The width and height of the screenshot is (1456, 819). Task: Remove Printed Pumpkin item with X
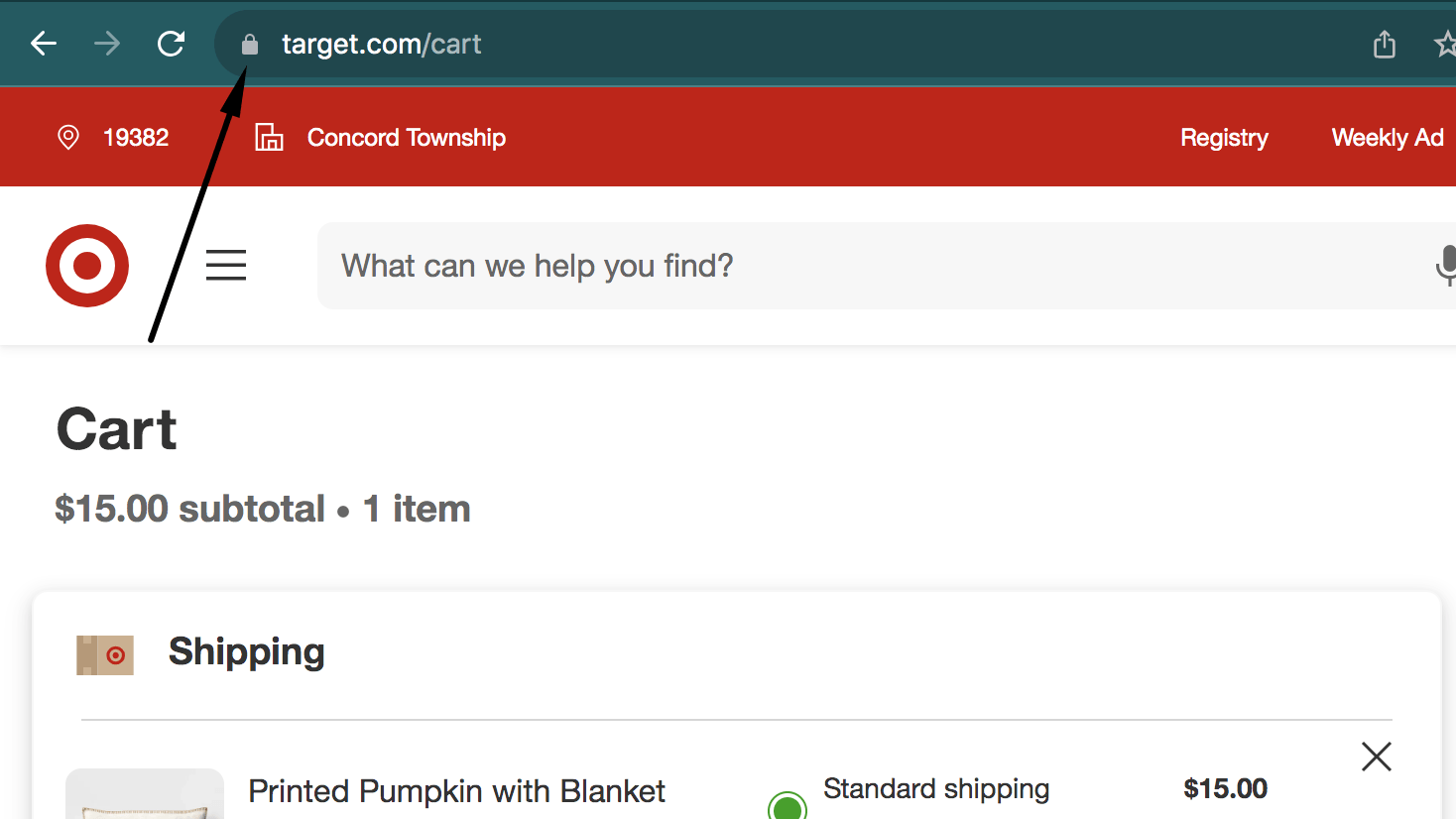point(1377,757)
